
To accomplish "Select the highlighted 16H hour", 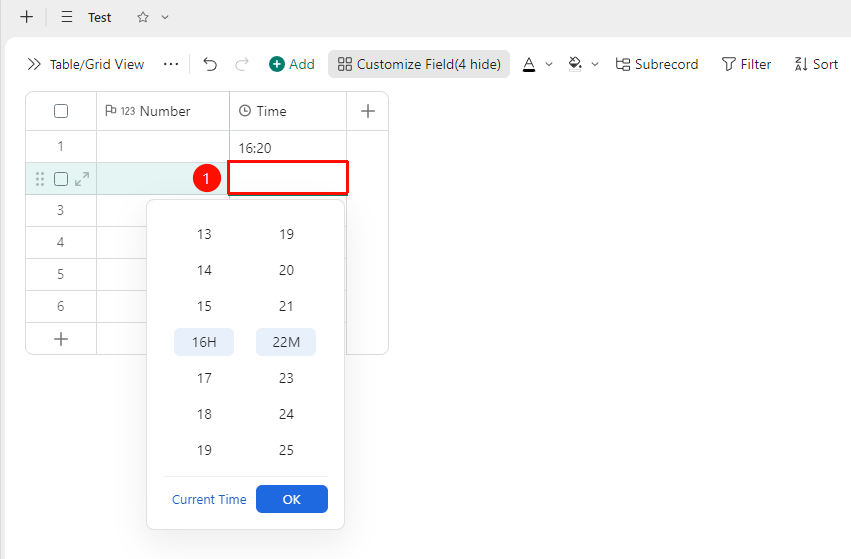I will (204, 342).
